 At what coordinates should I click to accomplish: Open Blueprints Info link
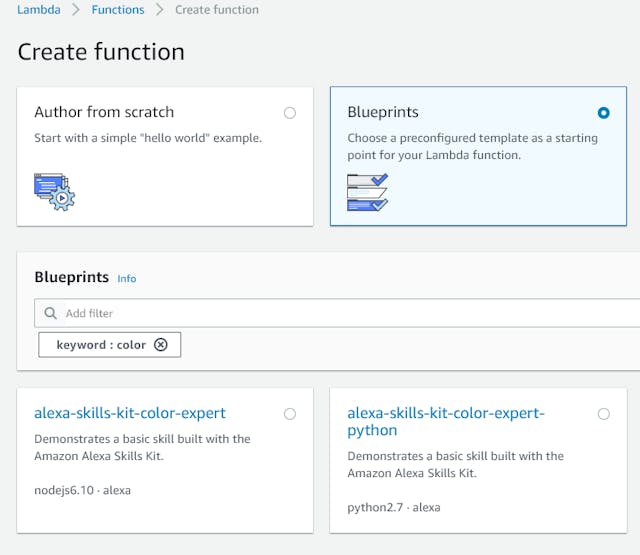[x=127, y=279]
